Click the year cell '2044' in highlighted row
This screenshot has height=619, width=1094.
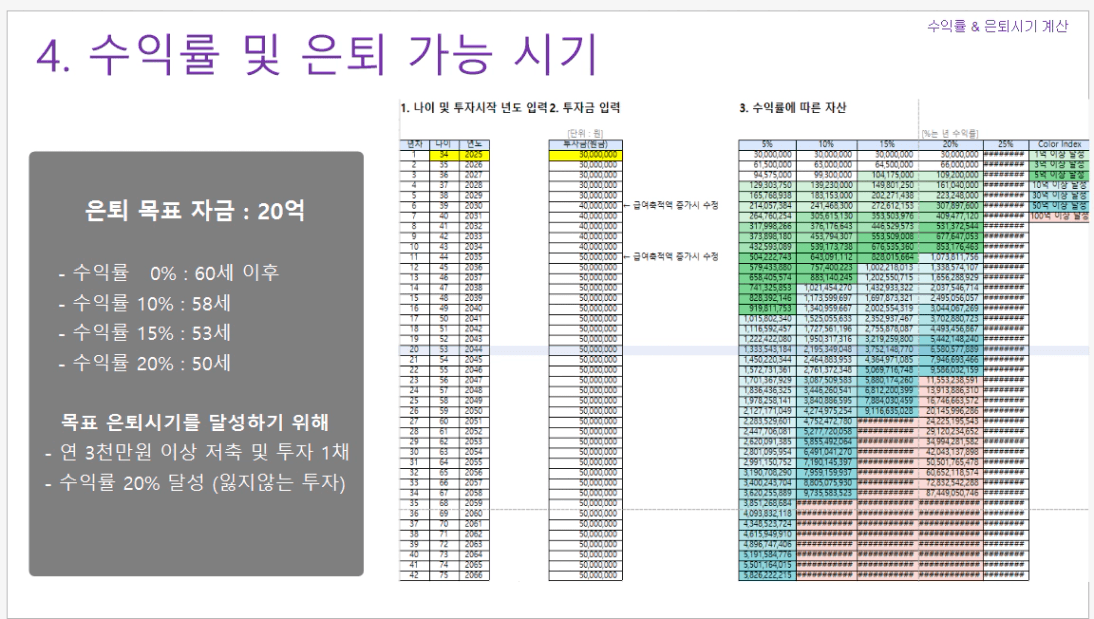[474, 349]
